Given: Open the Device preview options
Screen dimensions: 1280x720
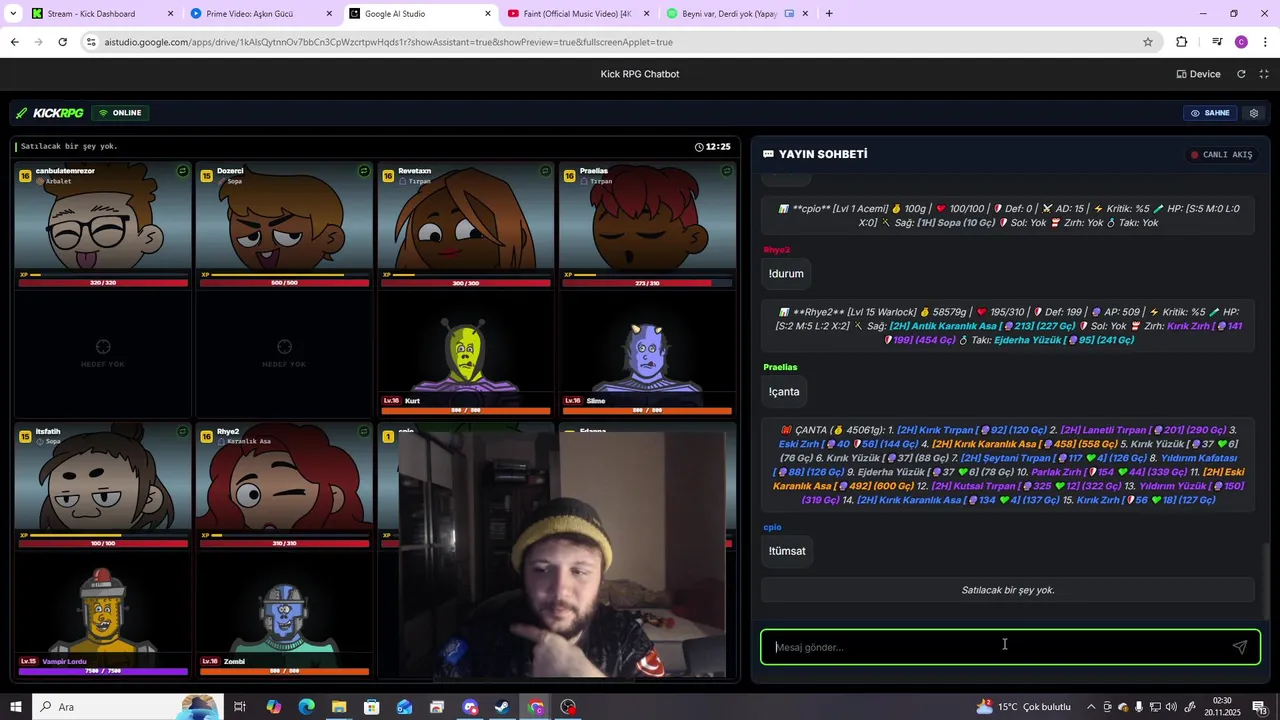Looking at the screenshot, I should pos(1198,74).
